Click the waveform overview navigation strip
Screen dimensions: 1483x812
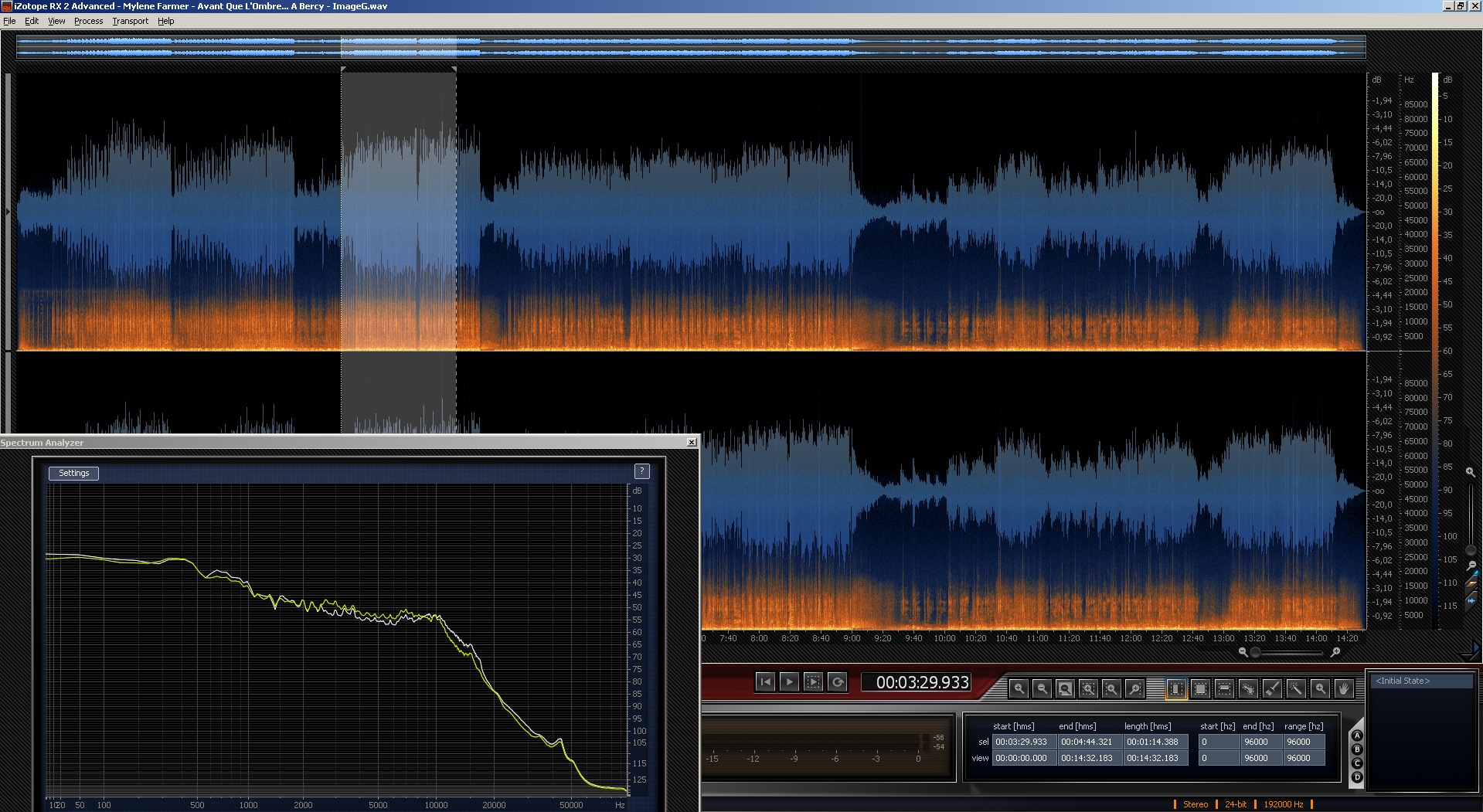click(x=691, y=46)
